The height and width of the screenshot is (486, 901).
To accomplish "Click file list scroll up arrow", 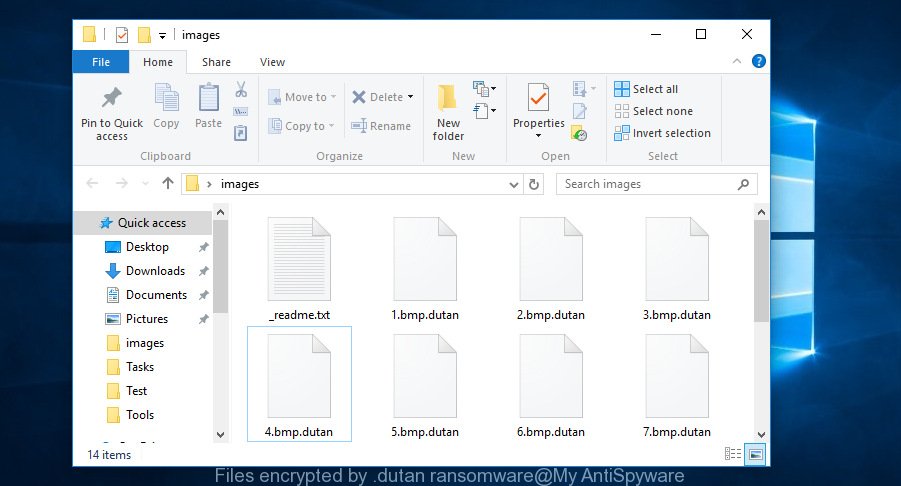I will (761, 212).
